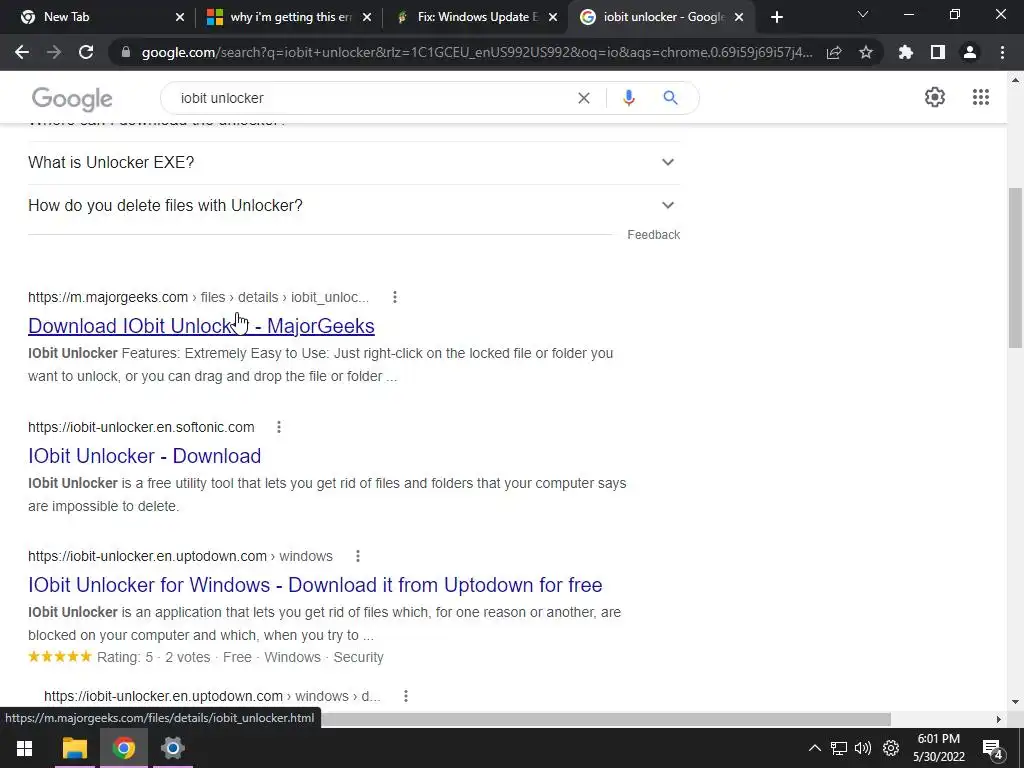This screenshot has width=1024, height=768.
Task: Click the browser forward arrow
Action: pyautogui.click(x=54, y=52)
